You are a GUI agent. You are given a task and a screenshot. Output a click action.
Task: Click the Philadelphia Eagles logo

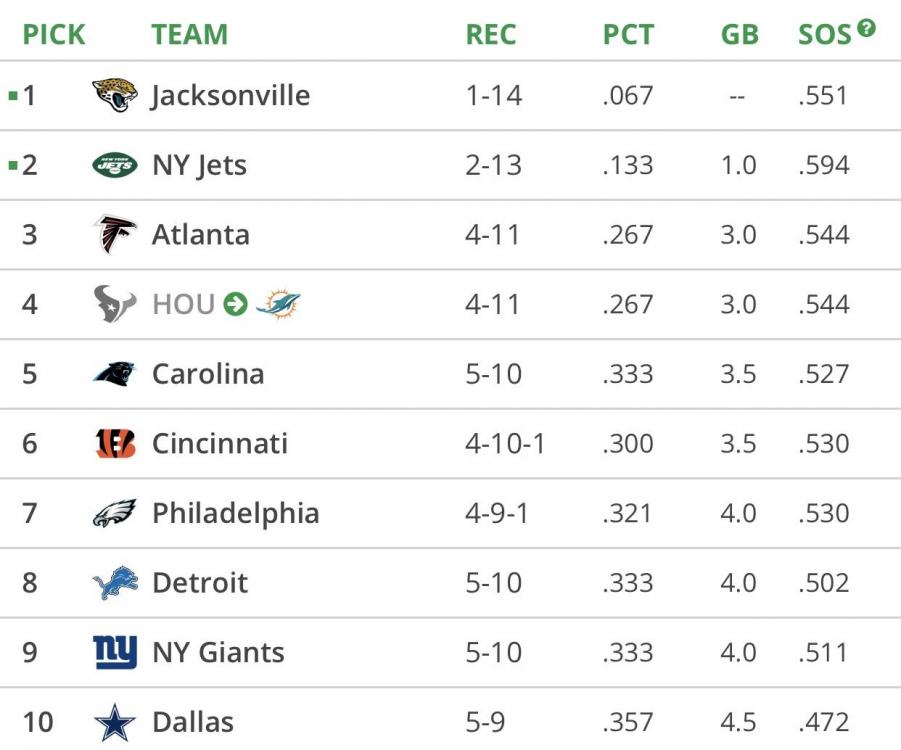pyautogui.click(x=115, y=513)
